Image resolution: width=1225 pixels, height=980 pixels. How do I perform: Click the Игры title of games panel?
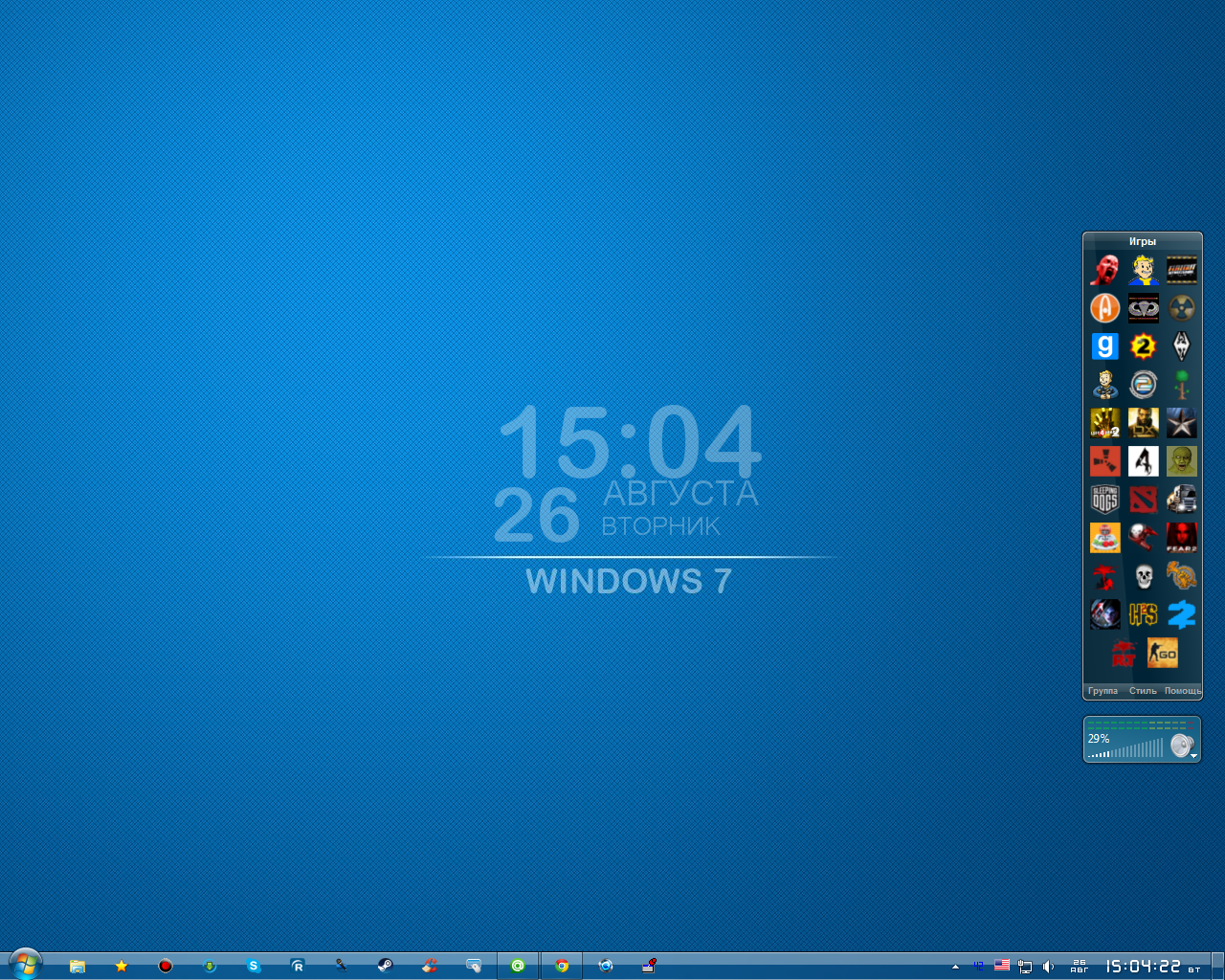click(x=1143, y=241)
